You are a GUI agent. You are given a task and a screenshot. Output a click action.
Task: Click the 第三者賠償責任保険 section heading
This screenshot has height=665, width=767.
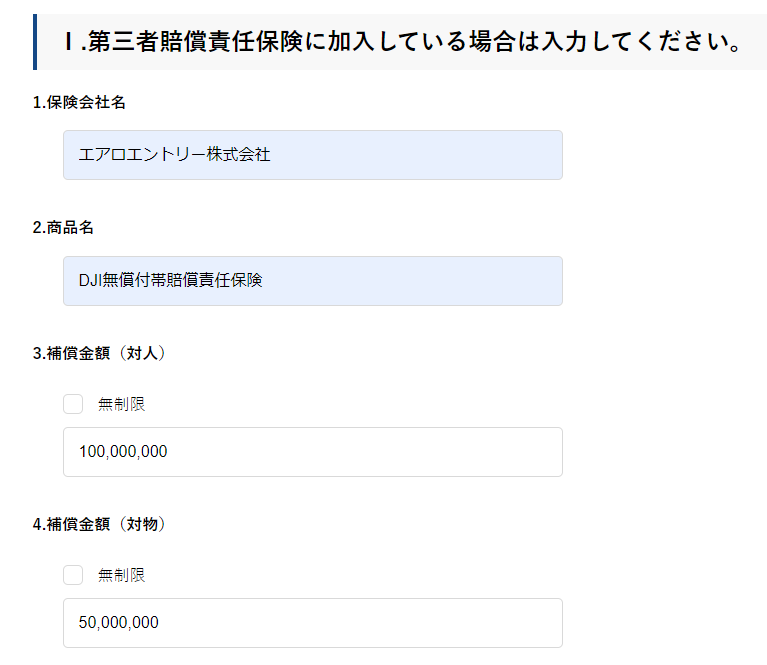coord(400,42)
